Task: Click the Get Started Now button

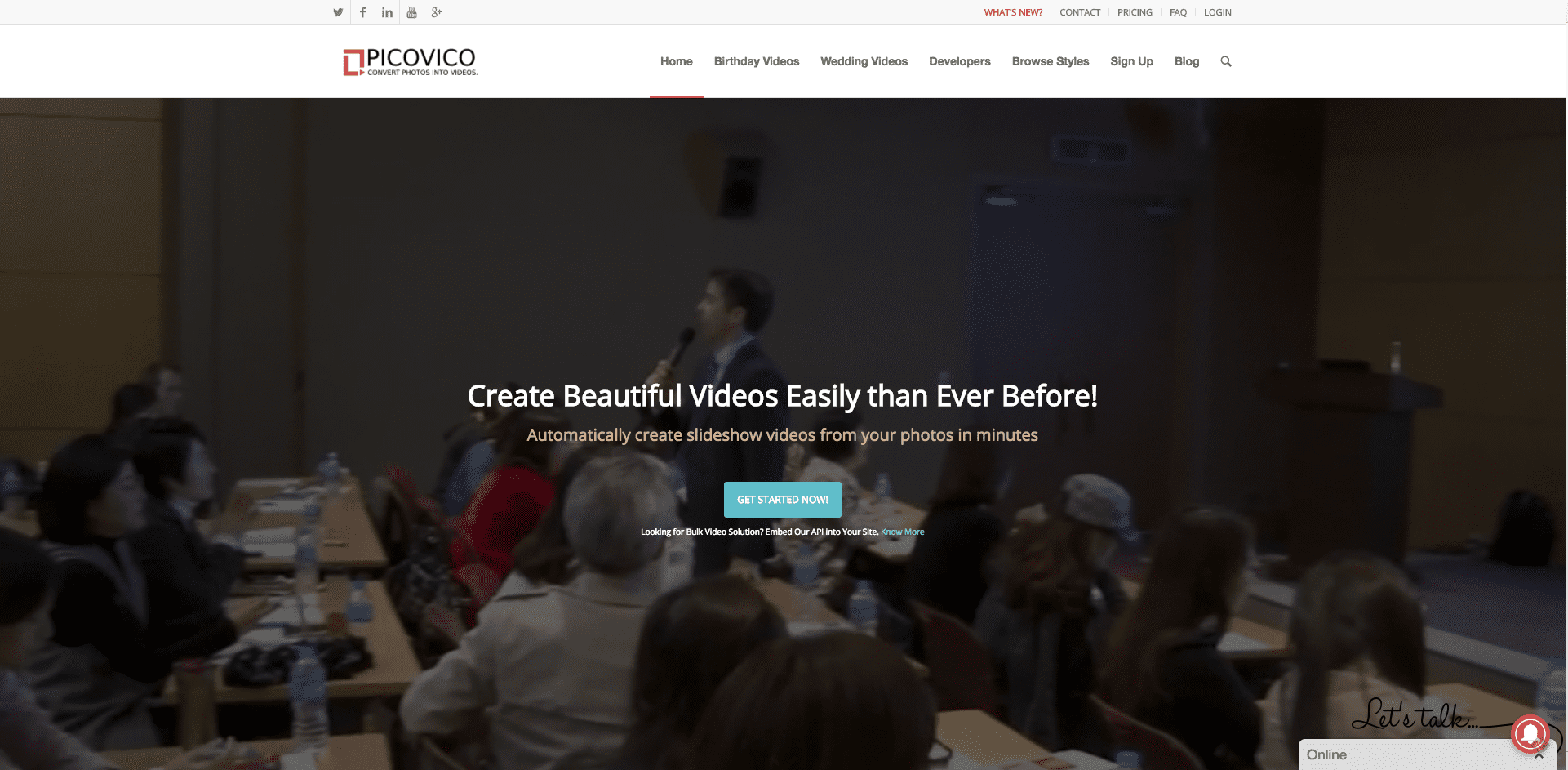Action: pos(783,500)
